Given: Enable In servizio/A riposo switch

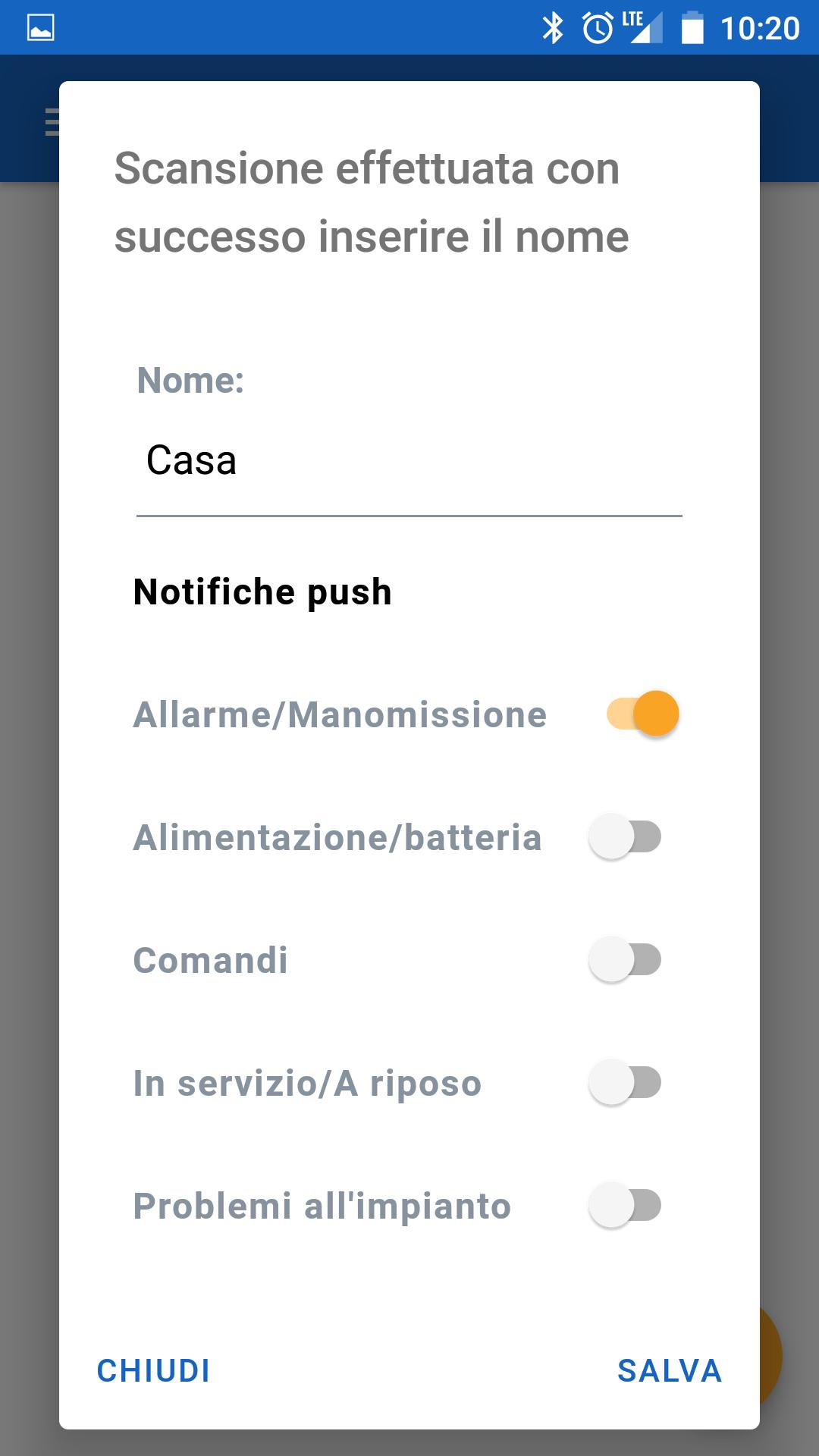Looking at the screenshot, I should pos(626,1082).
